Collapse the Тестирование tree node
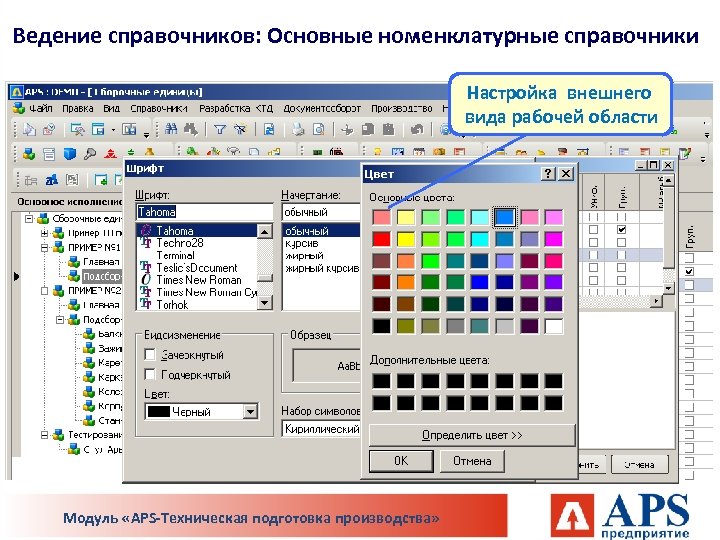 [x=45, y=434]
